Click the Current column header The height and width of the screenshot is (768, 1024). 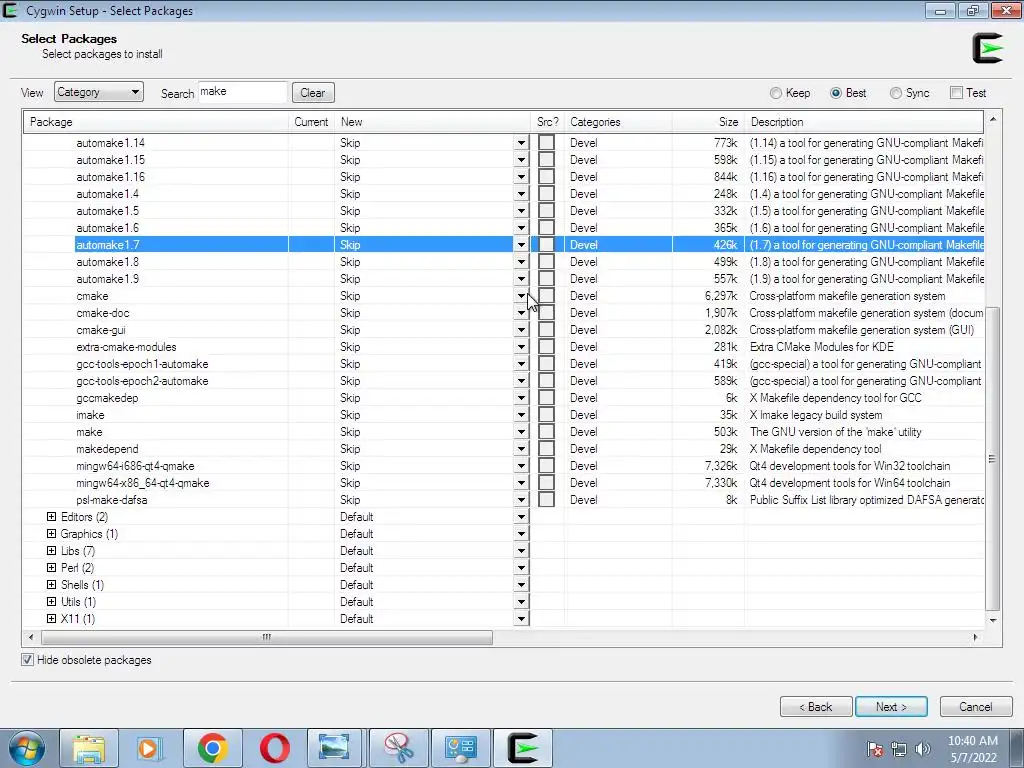click(312, 122)
